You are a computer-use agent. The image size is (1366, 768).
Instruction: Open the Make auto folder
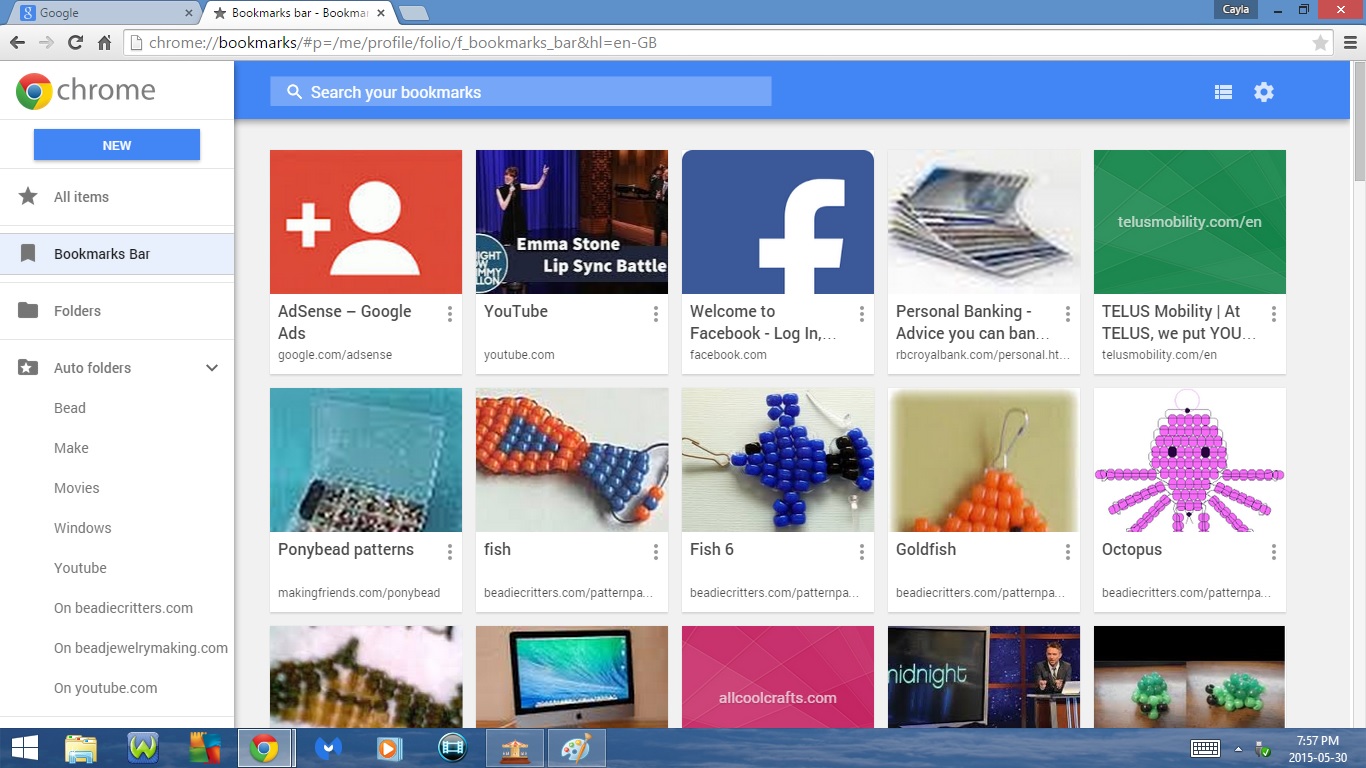71,448
